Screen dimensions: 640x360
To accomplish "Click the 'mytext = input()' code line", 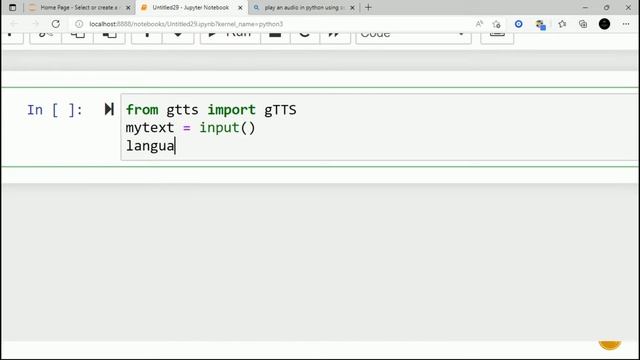I will [x=190, y=128].
